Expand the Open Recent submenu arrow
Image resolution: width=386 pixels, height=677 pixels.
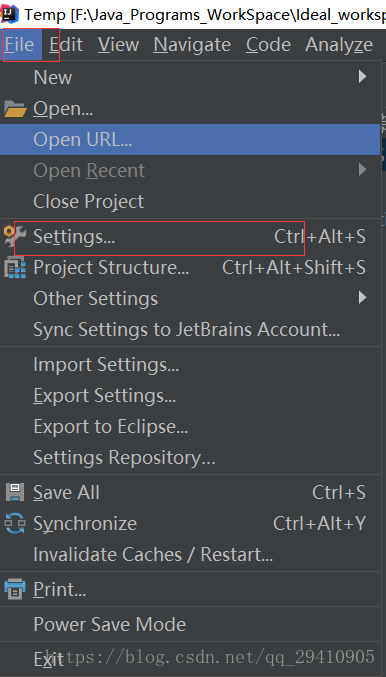coord(362,170)
